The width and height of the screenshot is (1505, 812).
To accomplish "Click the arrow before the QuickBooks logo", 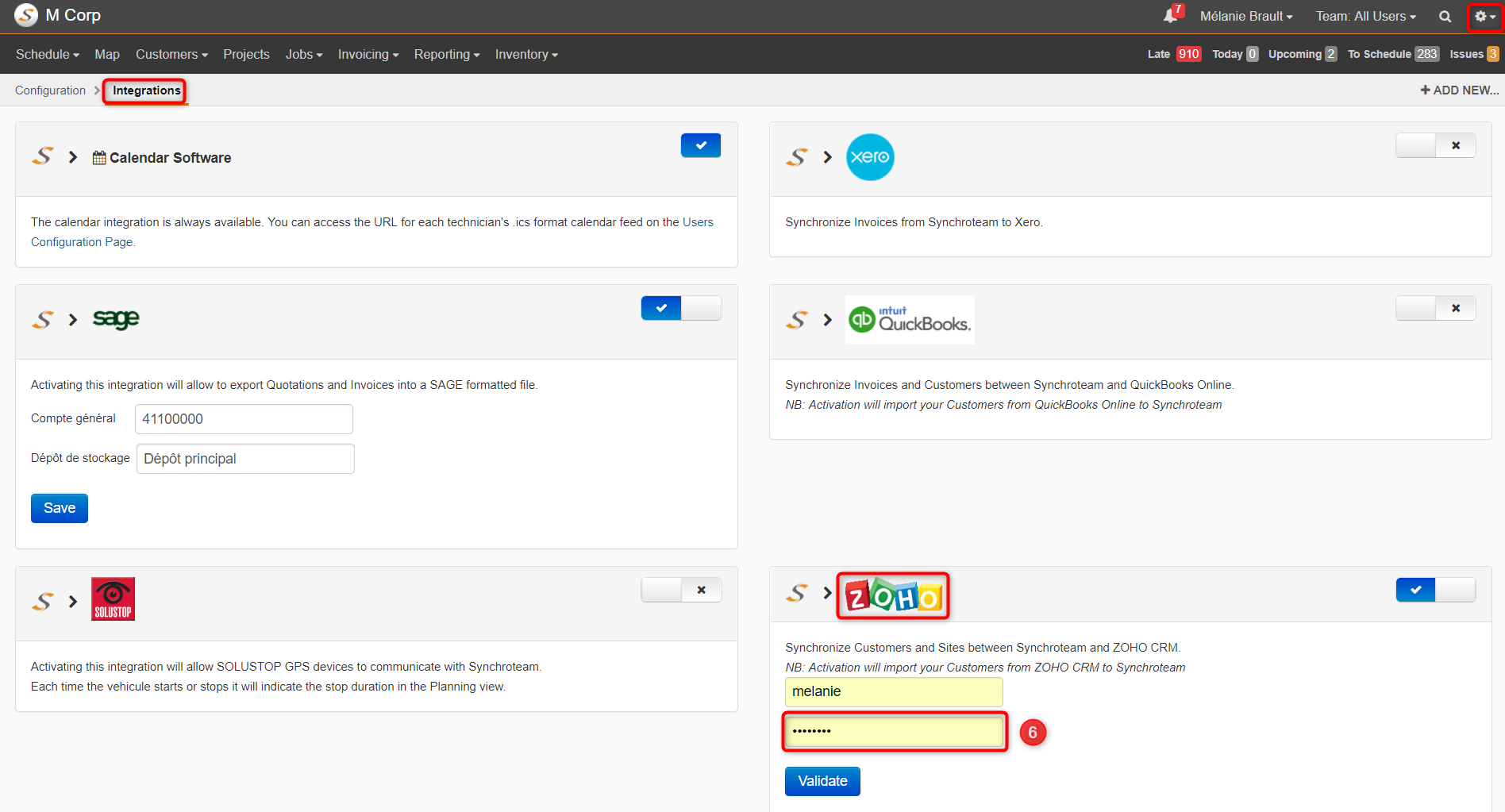I will pyautogui.click(x=827, y=320).
